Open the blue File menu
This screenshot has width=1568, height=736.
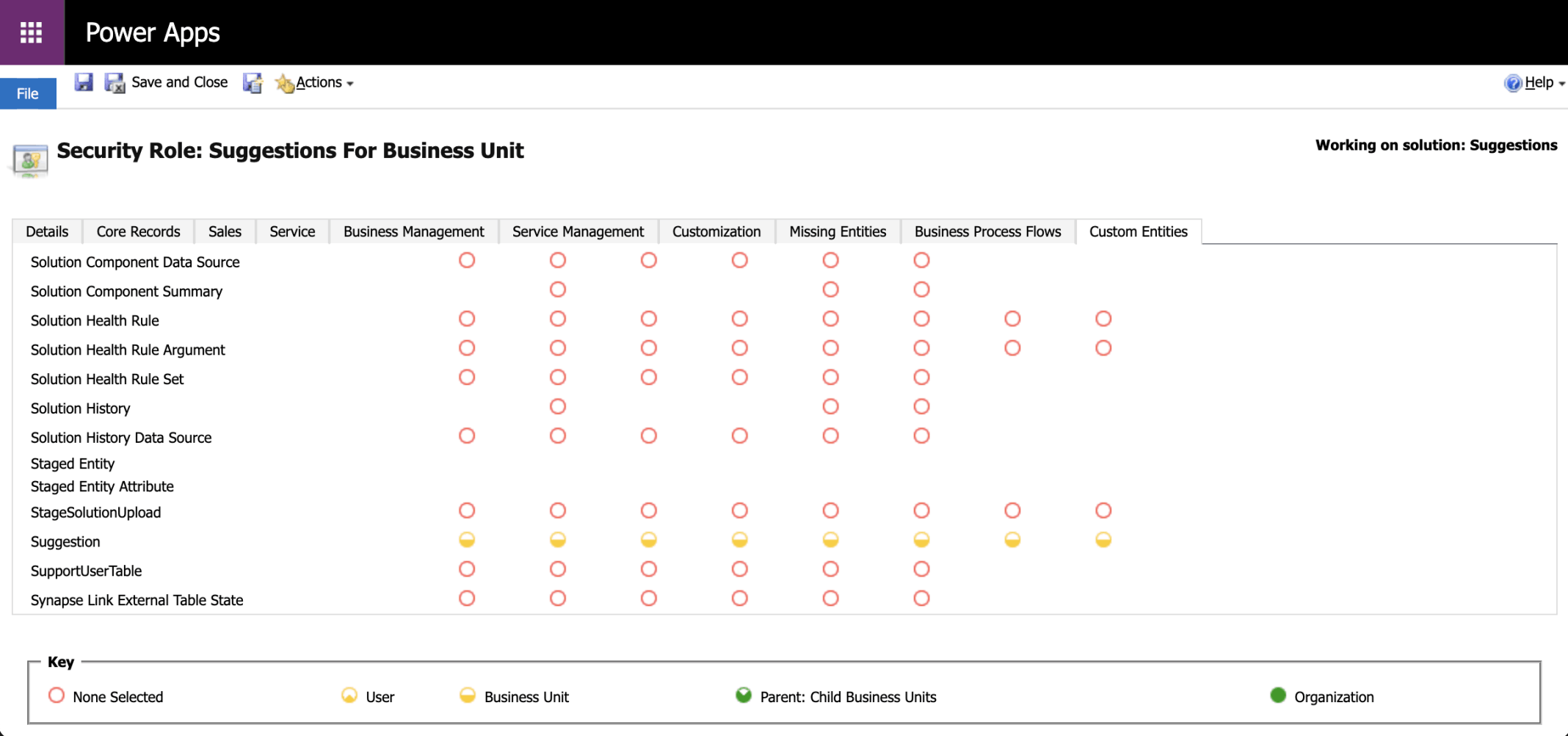[x=28, y=93]
